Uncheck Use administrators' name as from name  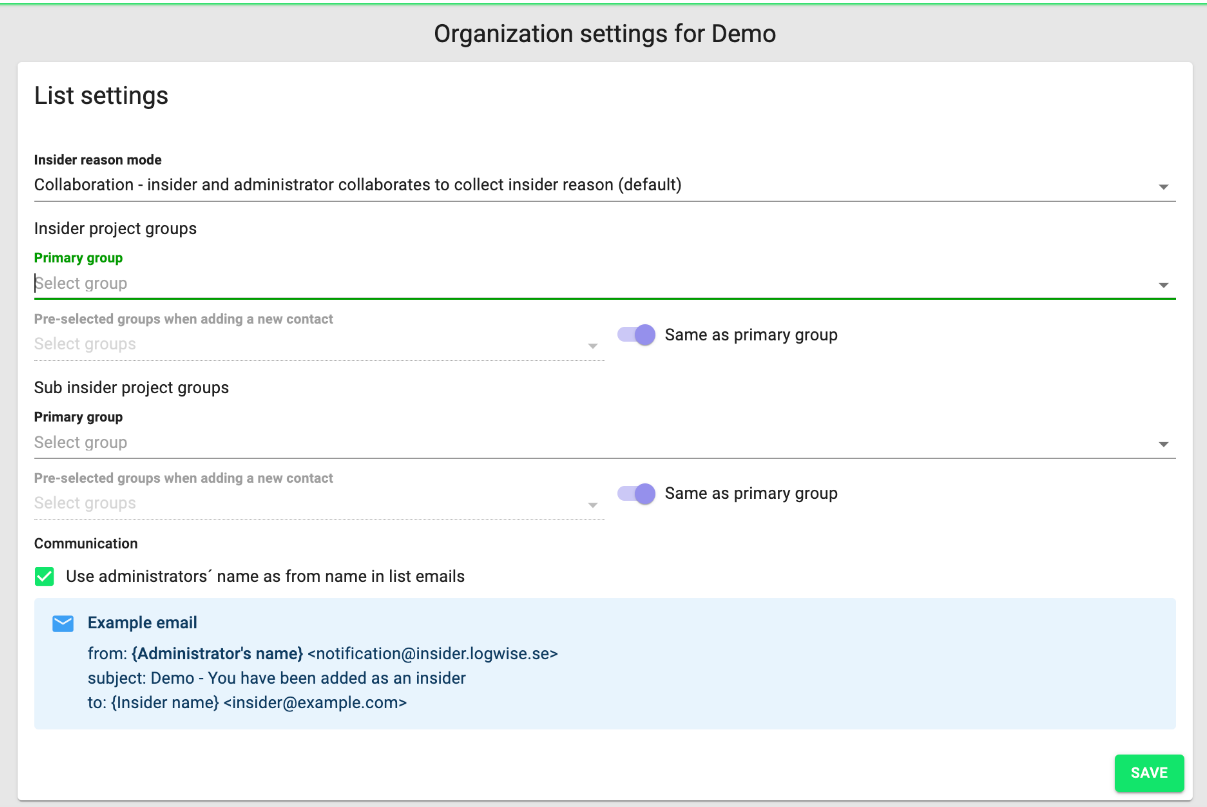(45, 576)
